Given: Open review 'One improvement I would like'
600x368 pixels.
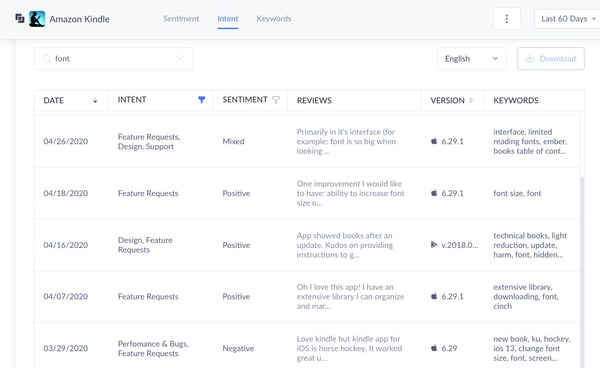Looking at the screenshot, I should click(x=351, y=193).
